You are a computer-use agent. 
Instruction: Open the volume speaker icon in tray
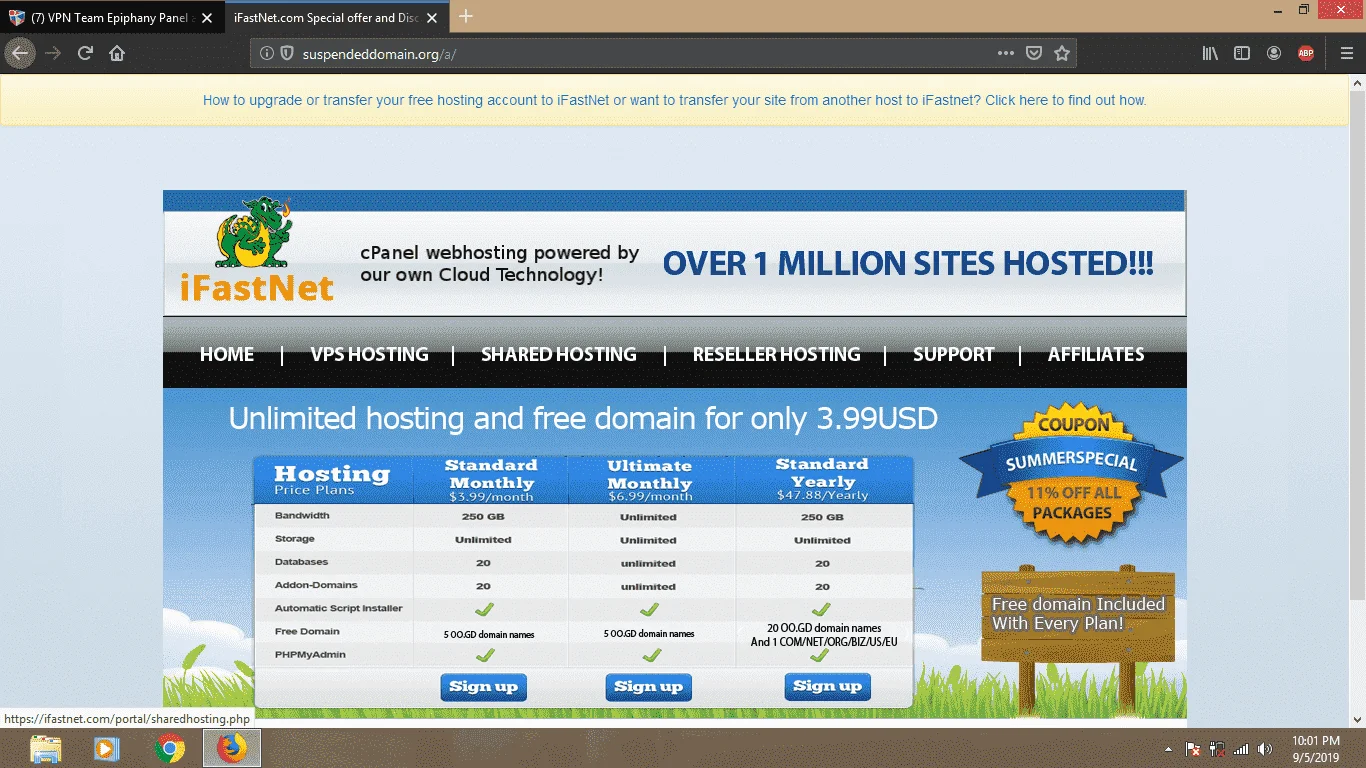pyautogui.click(x=1265, y=749)
